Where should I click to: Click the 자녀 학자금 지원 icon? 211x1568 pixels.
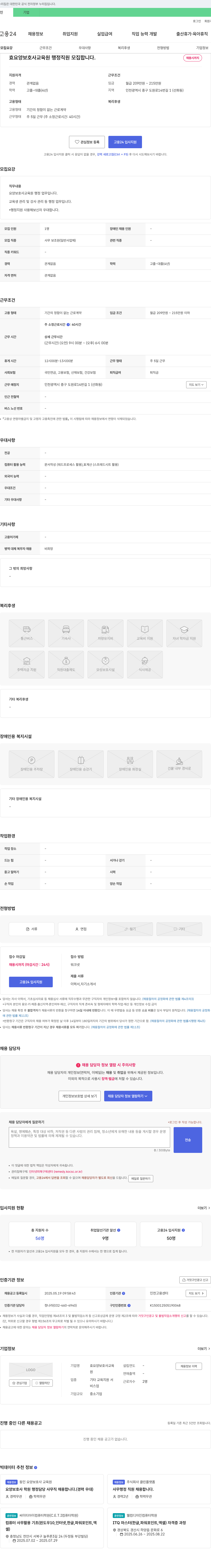(x=184, y=633)
